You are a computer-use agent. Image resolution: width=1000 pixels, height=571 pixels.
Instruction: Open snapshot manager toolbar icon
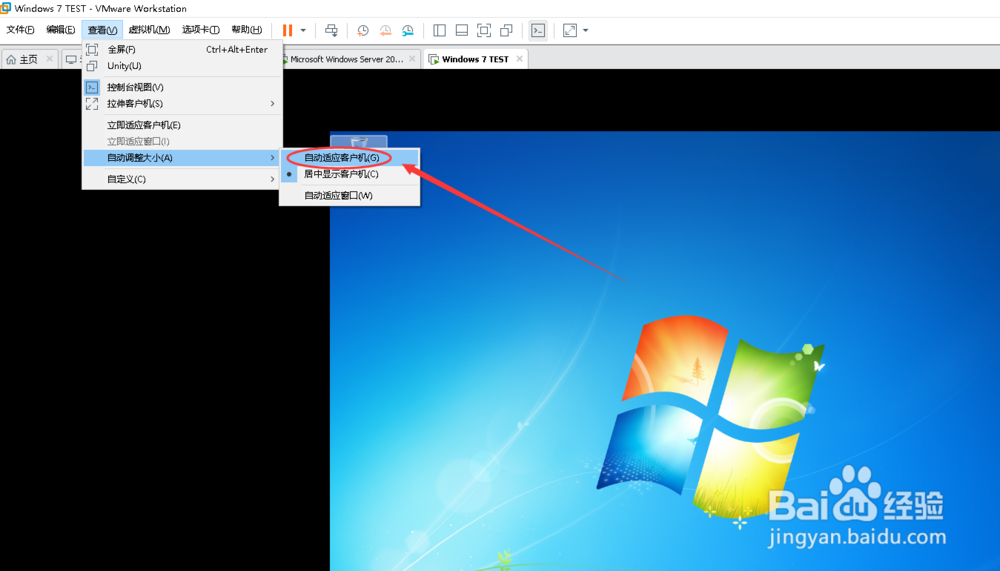tap(408, 30)
